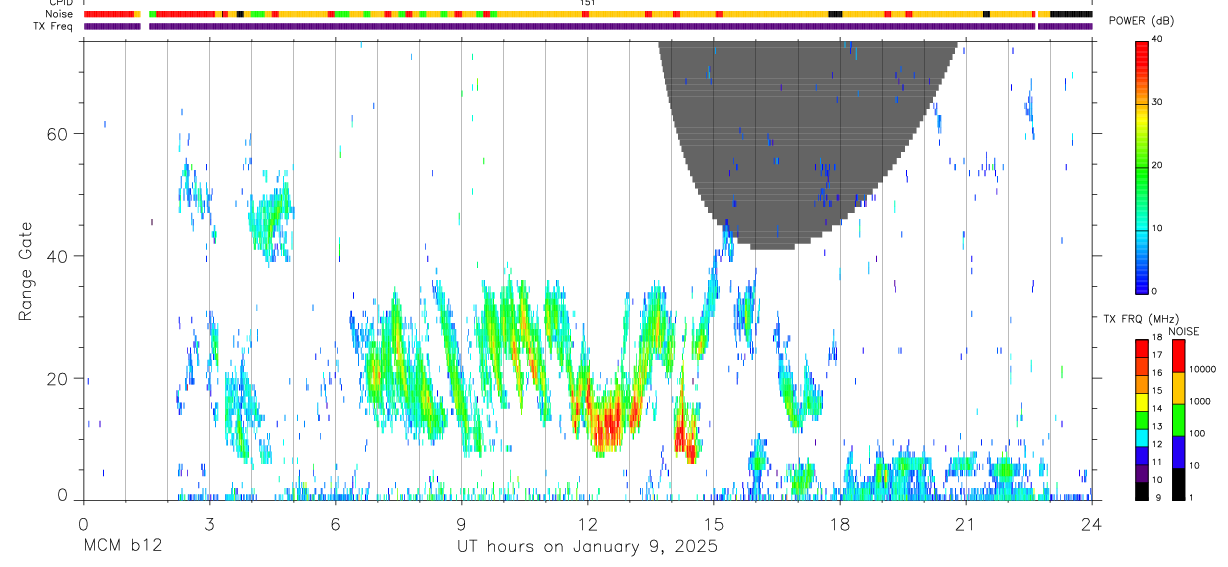This screenshot has width=1228, height=567.
Task: Click the 15 hour tick on time axis
Action: click(x=713, y=524)
